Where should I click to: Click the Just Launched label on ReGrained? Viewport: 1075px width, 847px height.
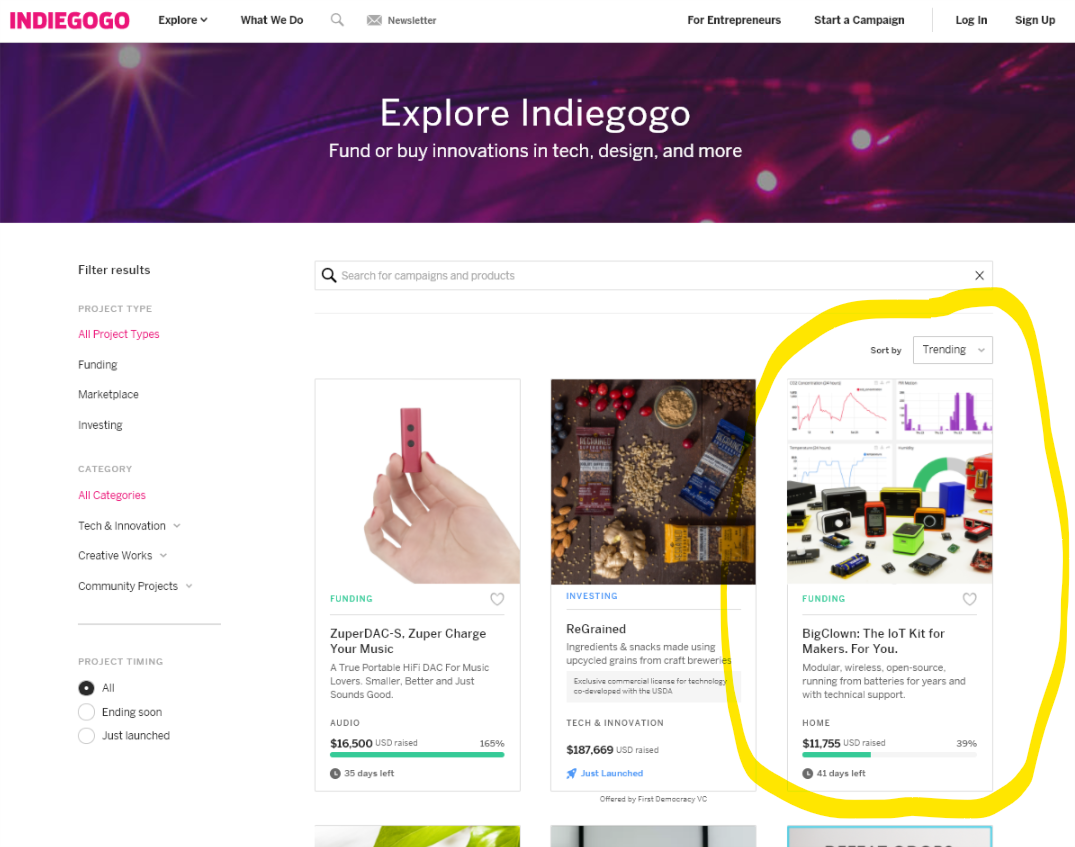pyautogui.click(x=612, y=773)
